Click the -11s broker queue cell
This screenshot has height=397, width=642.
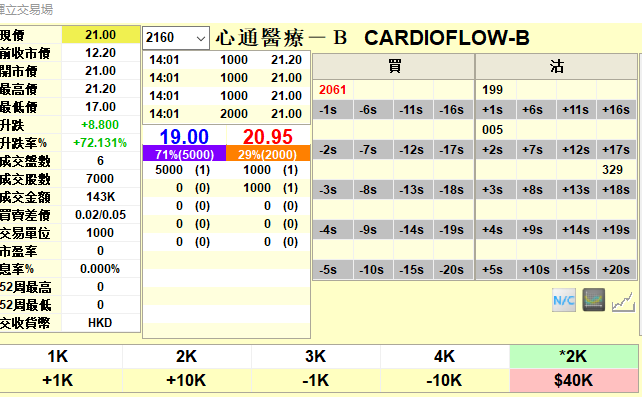(x=413, y=110)
